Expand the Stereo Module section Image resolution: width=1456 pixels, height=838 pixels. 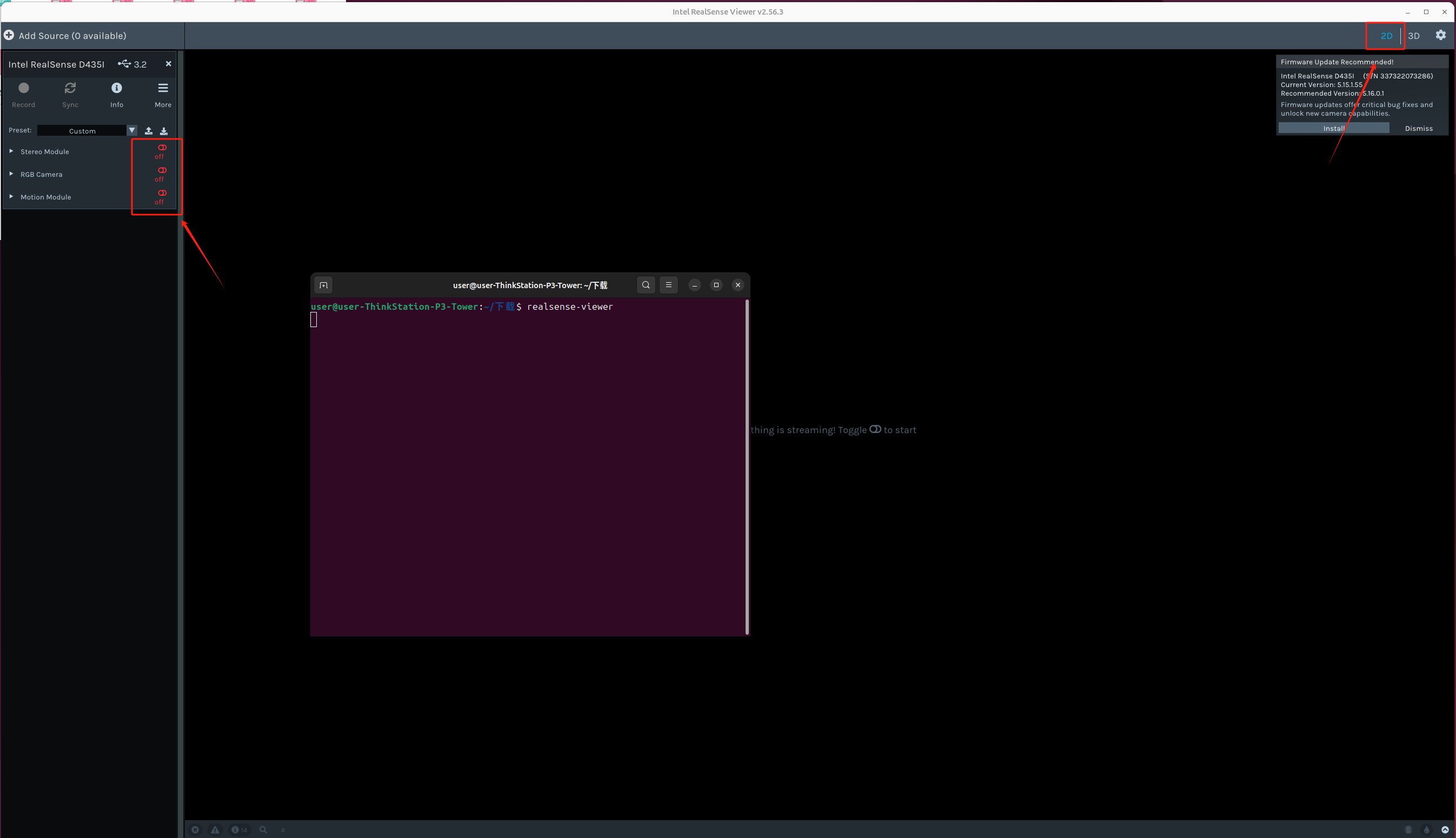11,151
